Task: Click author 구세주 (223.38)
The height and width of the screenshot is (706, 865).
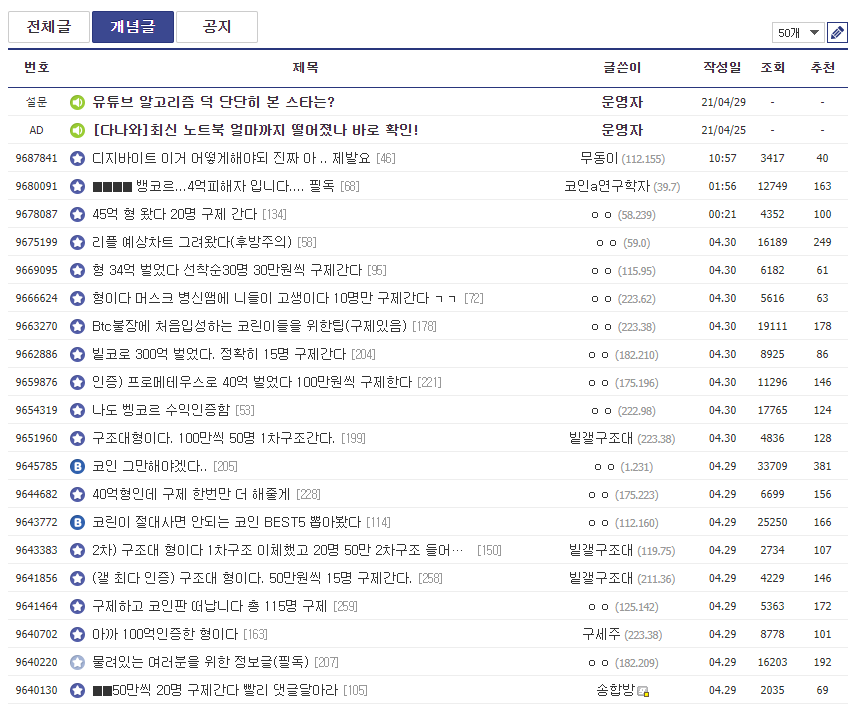Action: pyautogui.click(x=622, y=635)
